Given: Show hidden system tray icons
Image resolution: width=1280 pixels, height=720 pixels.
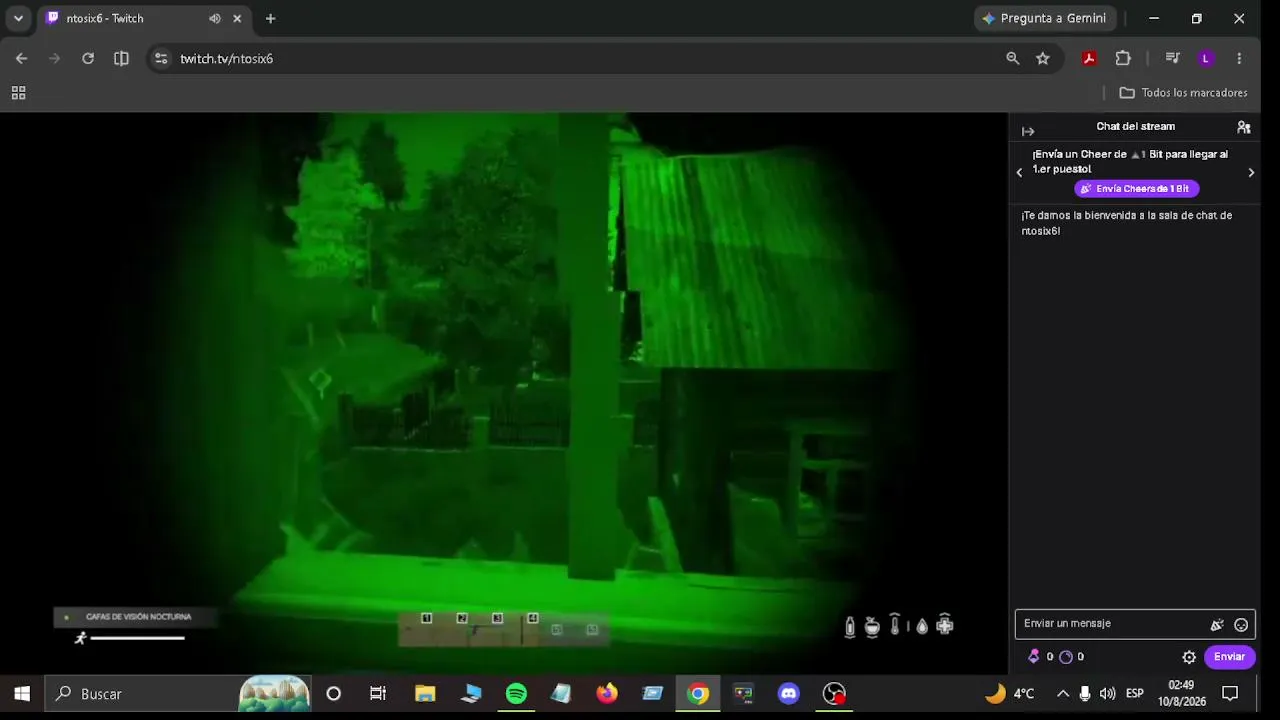Looking at the screenshot, I should pos(1063,693).
